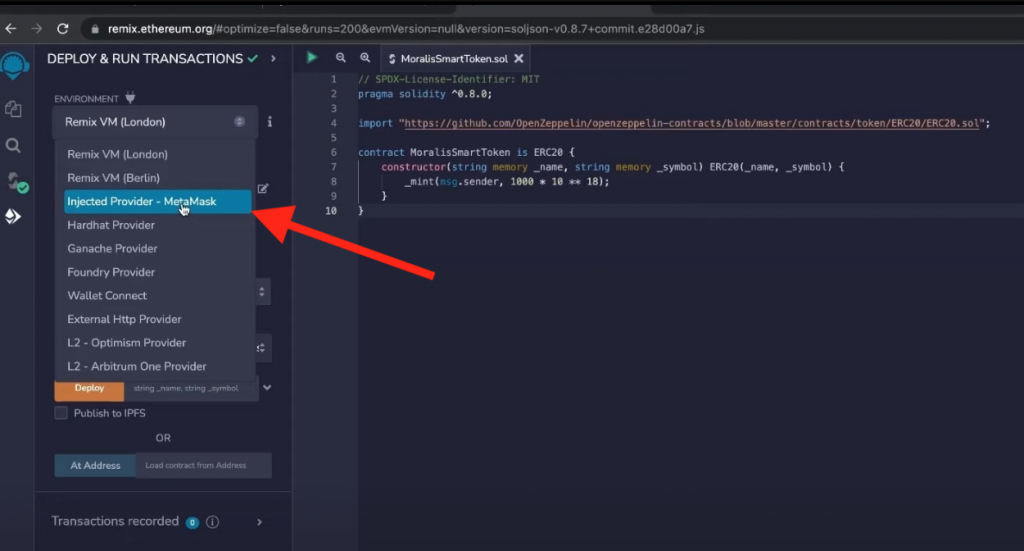Select Hardhat Provider option
The height and width of the screenshot is (551, 1024).
click(157, 225)
